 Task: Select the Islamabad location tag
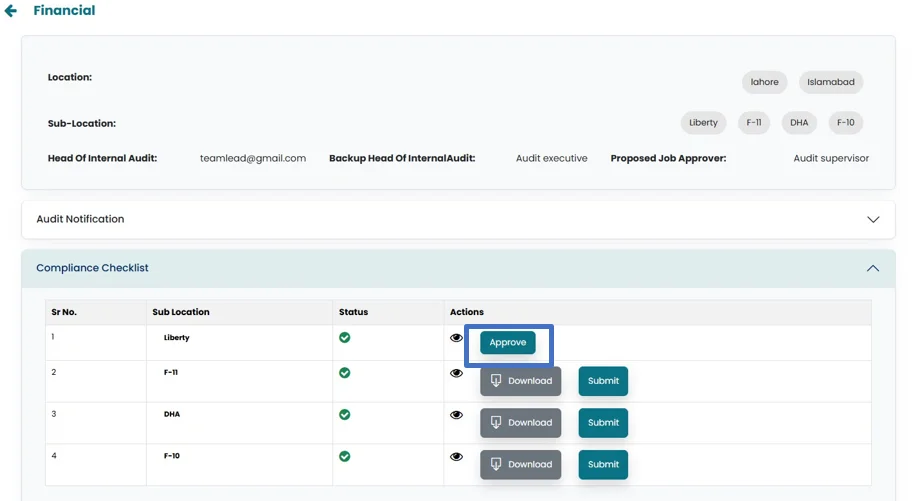(832, 82)
